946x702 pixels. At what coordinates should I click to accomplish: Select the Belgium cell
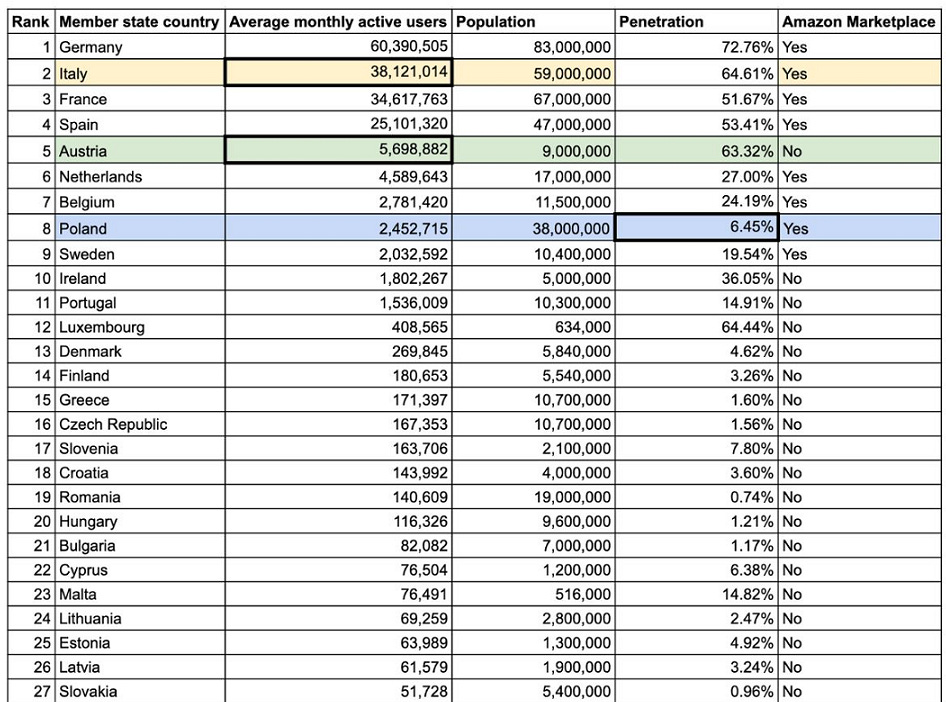click(x=140, y=201)
